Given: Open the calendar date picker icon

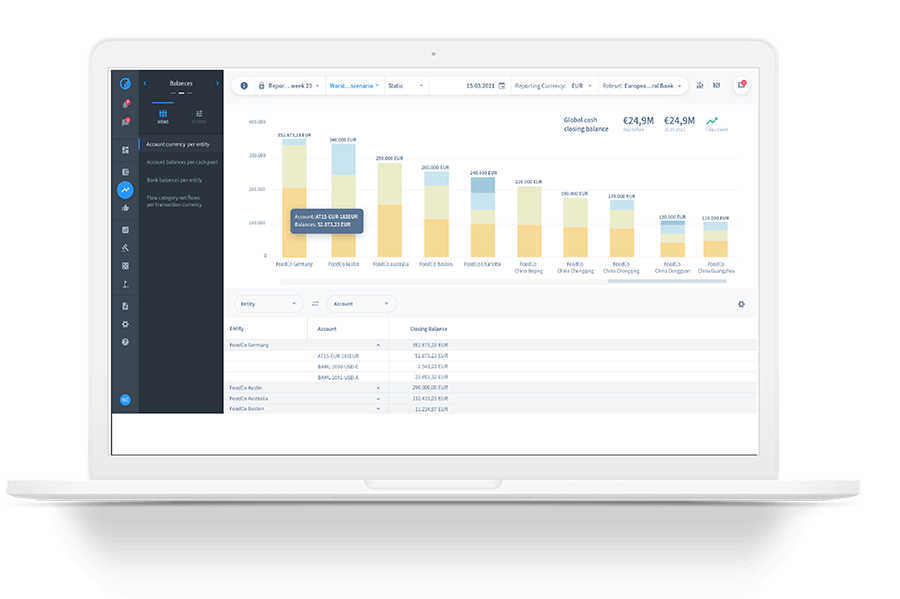Looking at the screenshot, I should 502,85.
